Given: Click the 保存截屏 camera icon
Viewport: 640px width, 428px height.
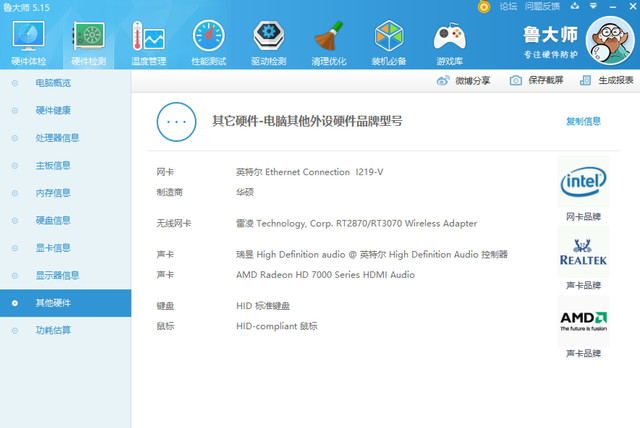Looking at the screenshot, I should click(516, 80).
